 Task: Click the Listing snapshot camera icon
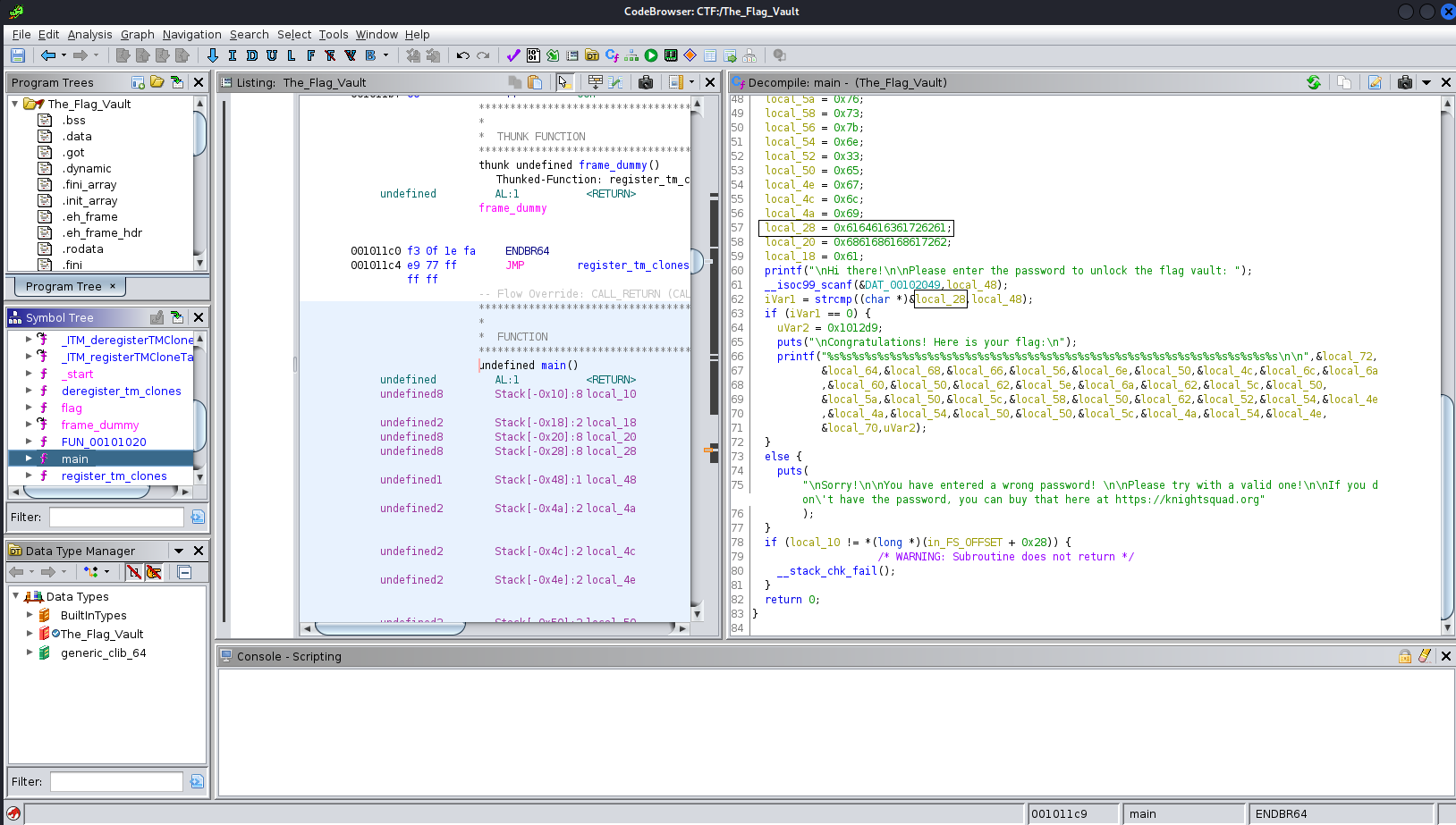645,82
